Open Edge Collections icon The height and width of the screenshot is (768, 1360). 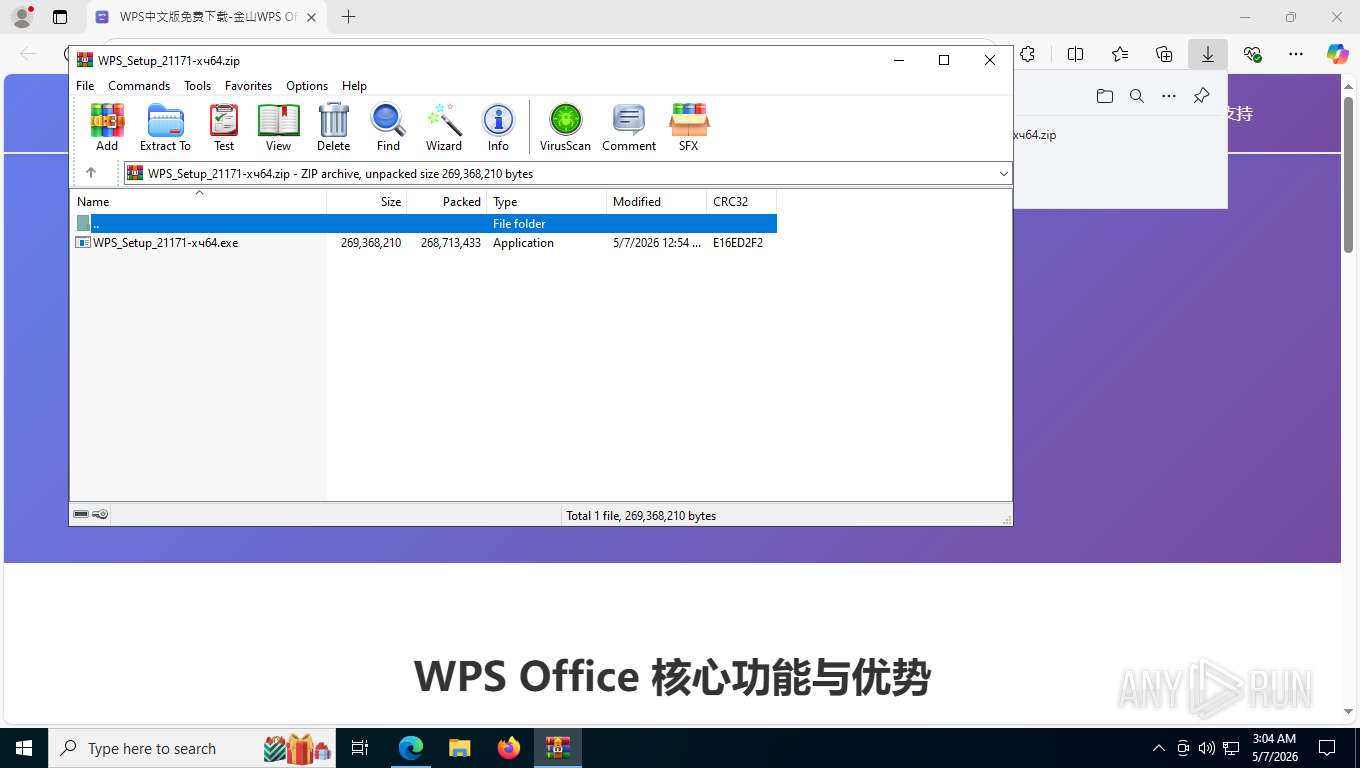click(x=1164, y=54)
